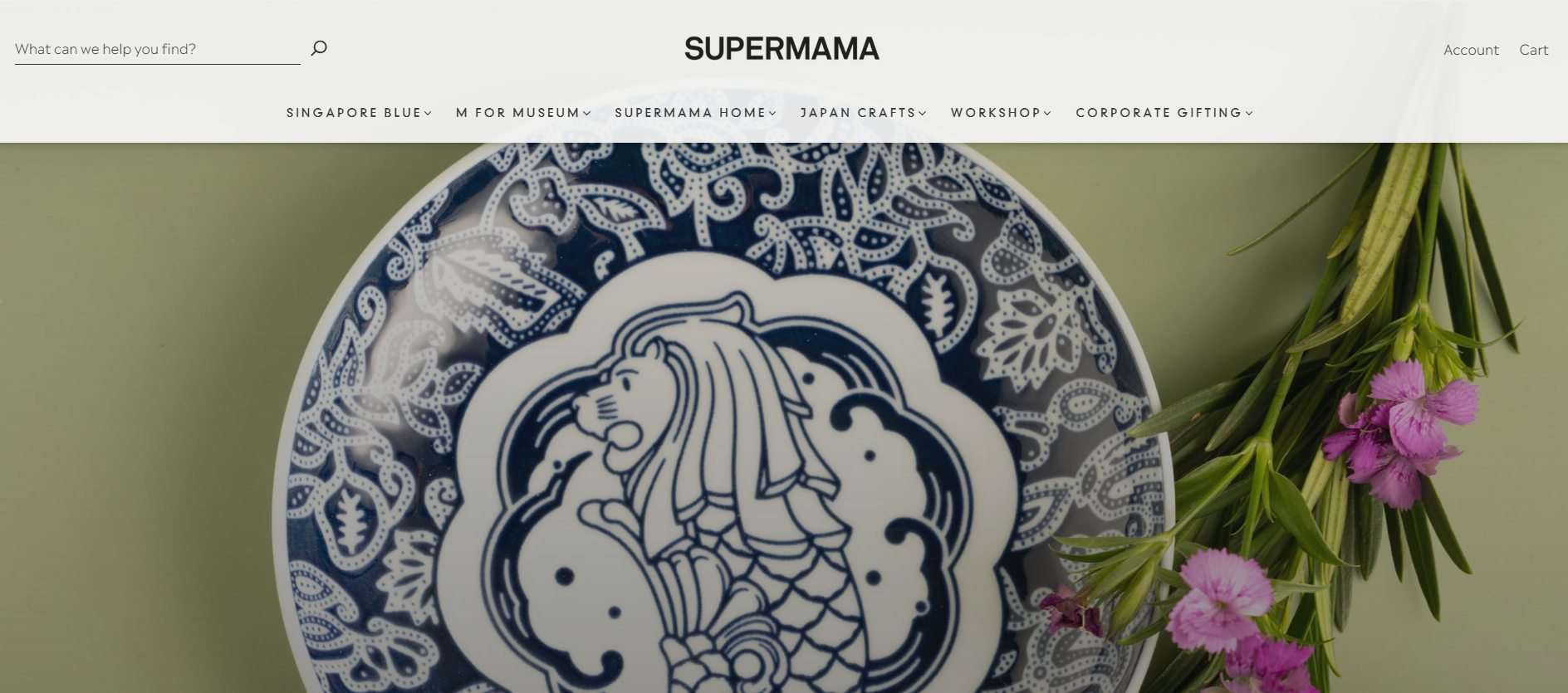Expand the chevron next to Singapore Blue

tap(429, 114)
